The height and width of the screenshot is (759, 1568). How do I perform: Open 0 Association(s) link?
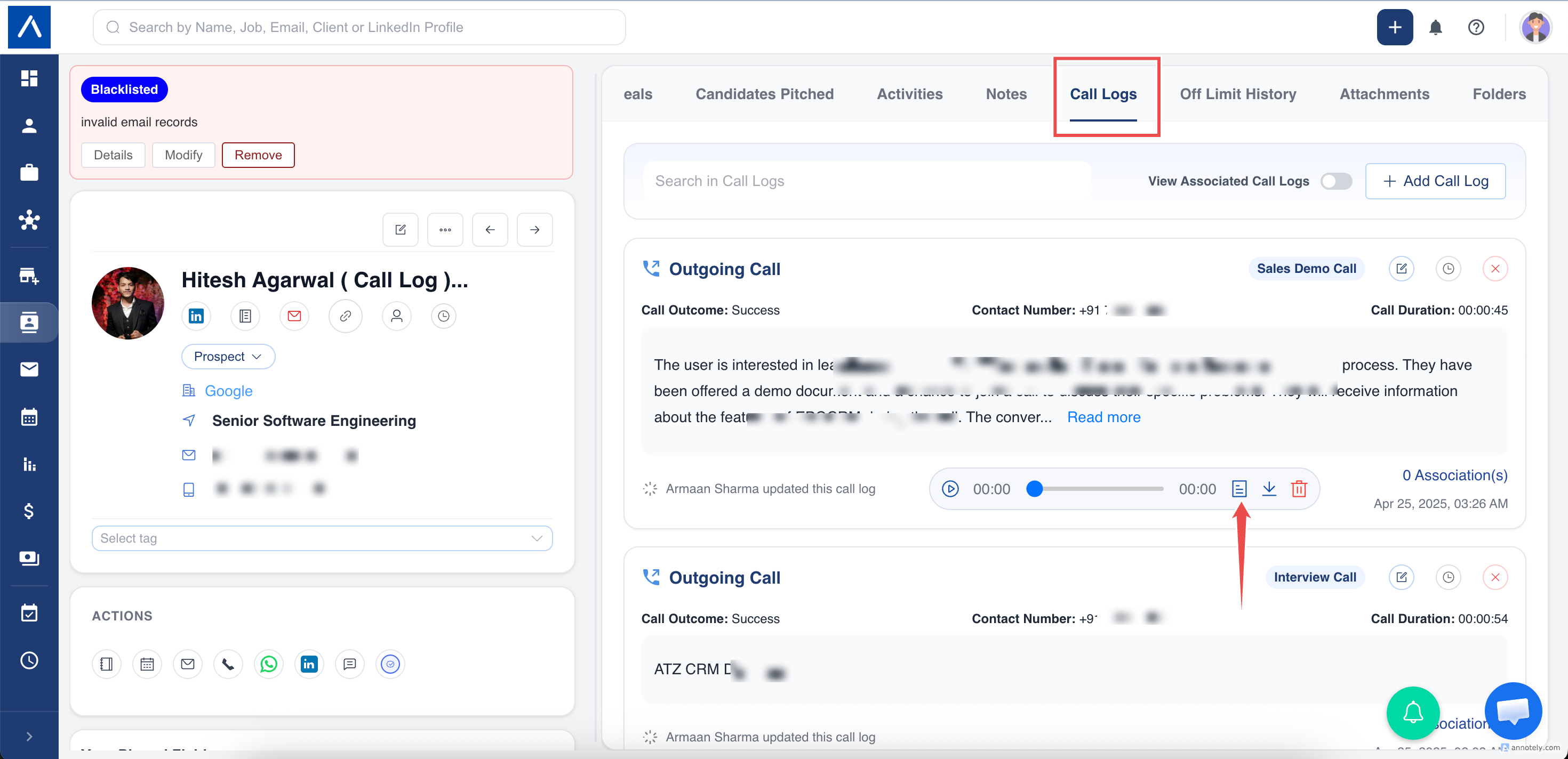tap(1455, 475)
